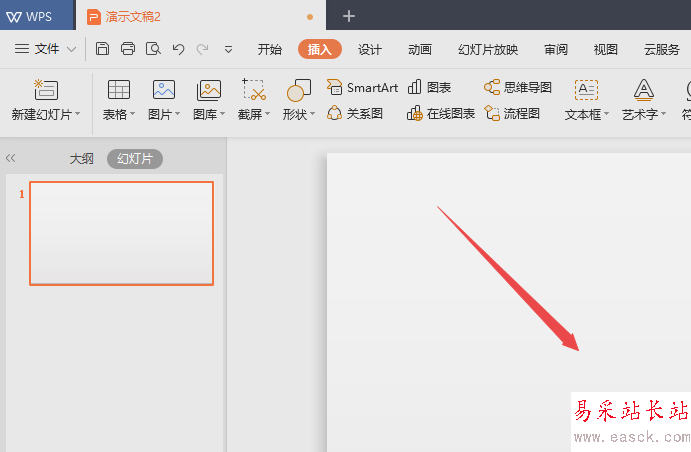The image size is (691, 452).
Task: Switch to the 审阅 tab
Action: pos(556,49)
